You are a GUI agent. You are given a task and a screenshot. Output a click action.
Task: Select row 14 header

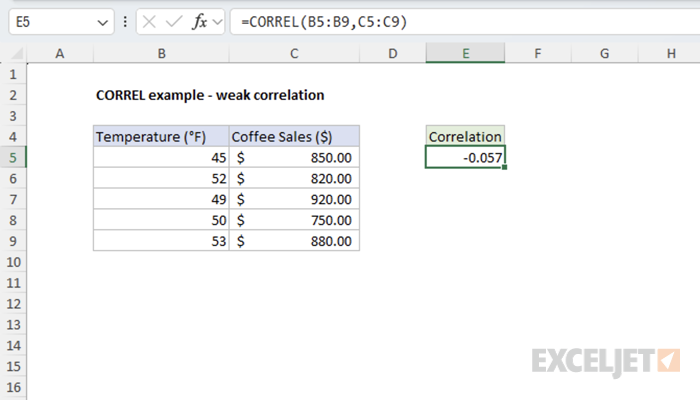coord(13,346)
